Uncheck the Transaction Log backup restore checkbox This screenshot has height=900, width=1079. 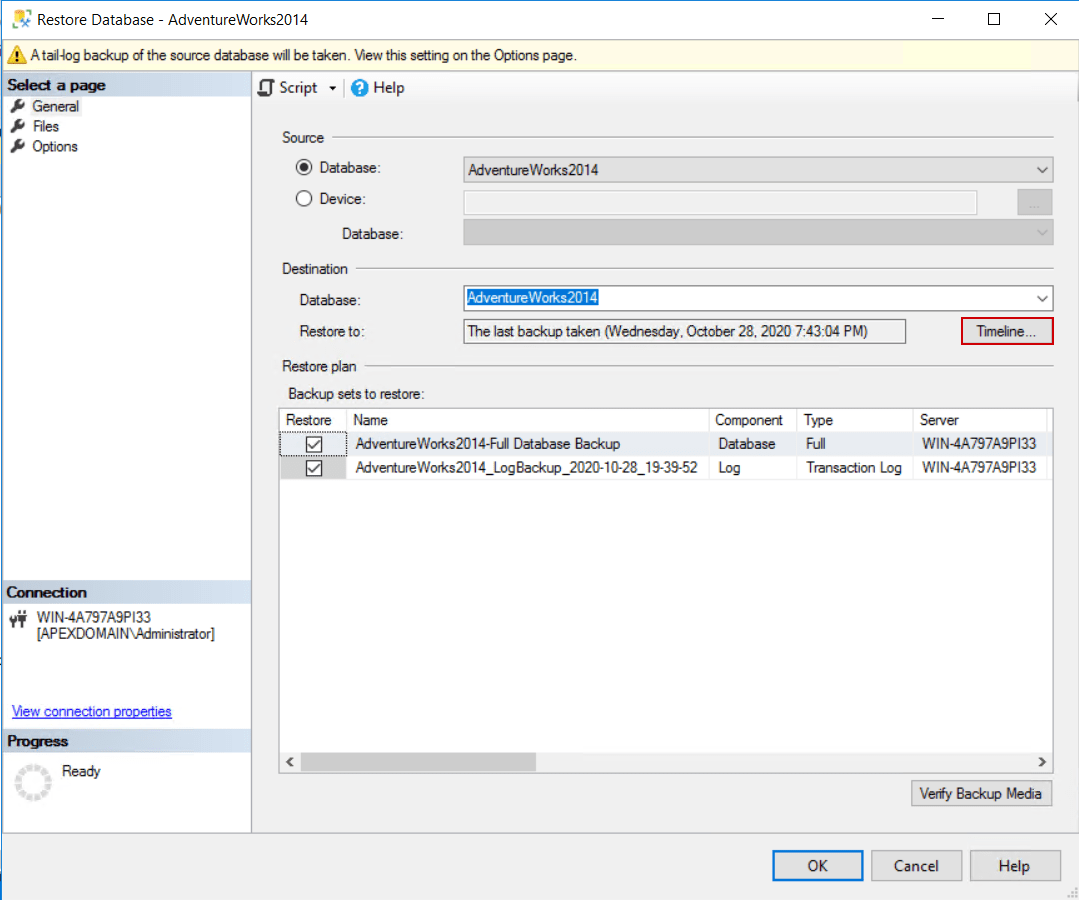313,467
